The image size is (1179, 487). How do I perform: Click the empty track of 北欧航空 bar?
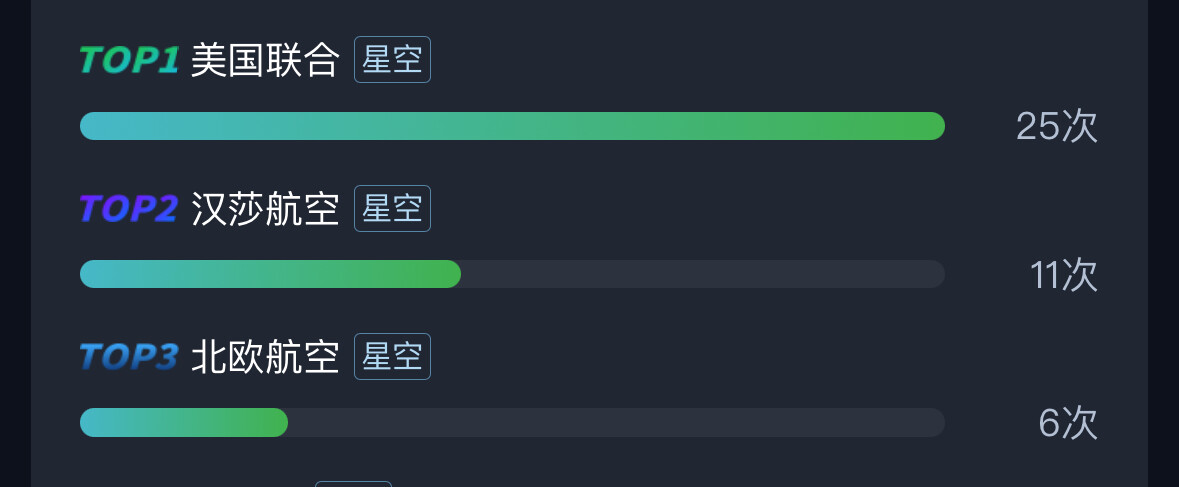point(615,422)
